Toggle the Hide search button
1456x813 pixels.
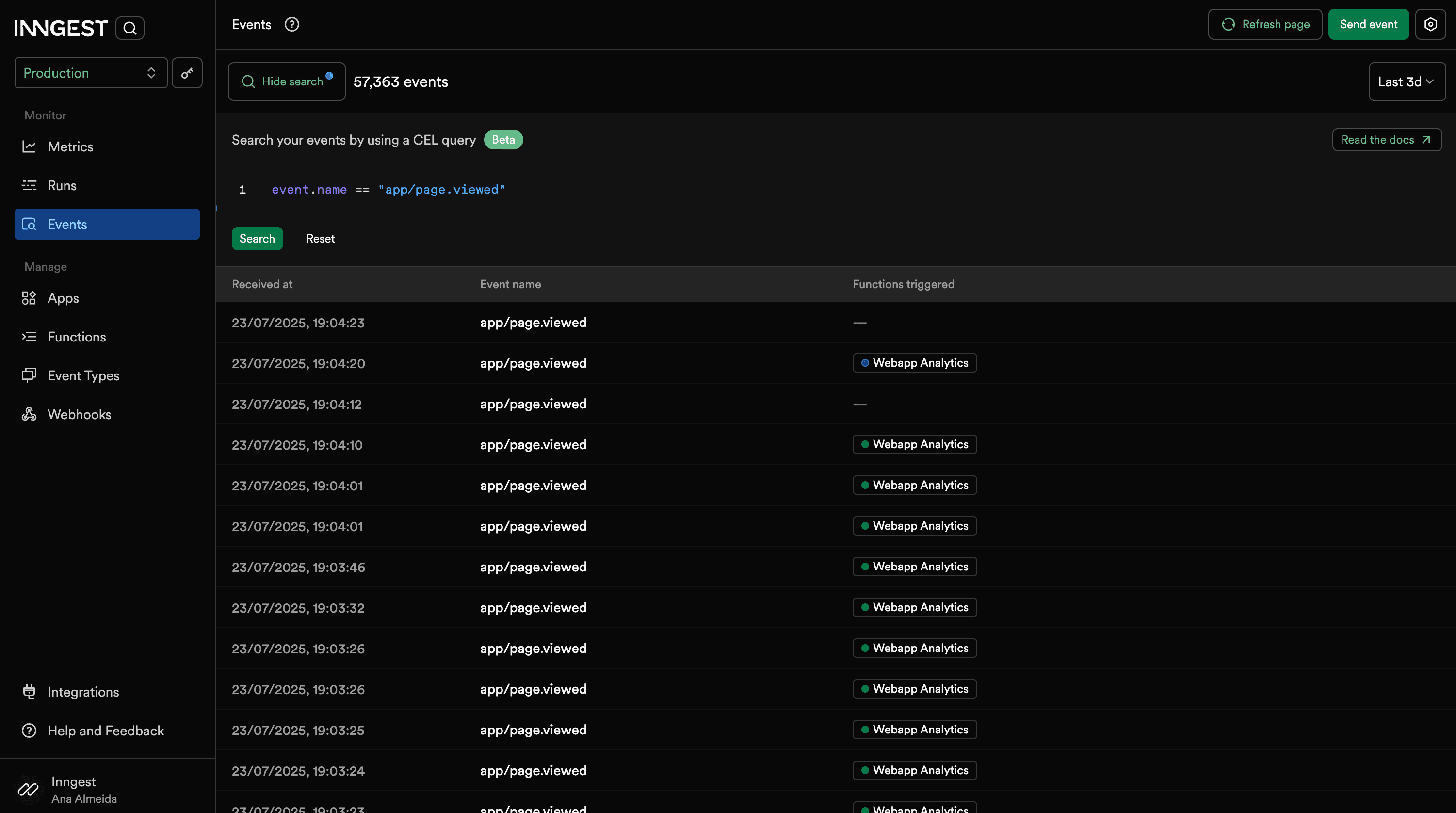287,81
